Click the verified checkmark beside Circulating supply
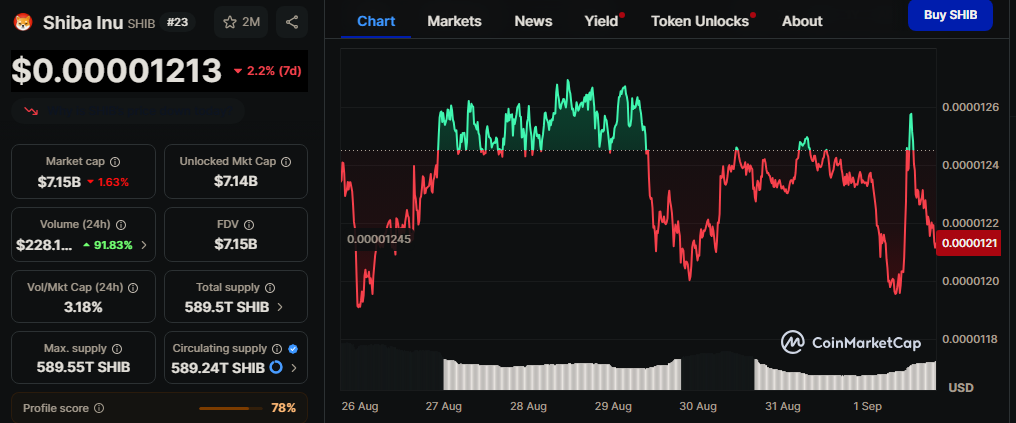Image resolution: width=1016 pixels, height=423 pixels. pos(293,349)
